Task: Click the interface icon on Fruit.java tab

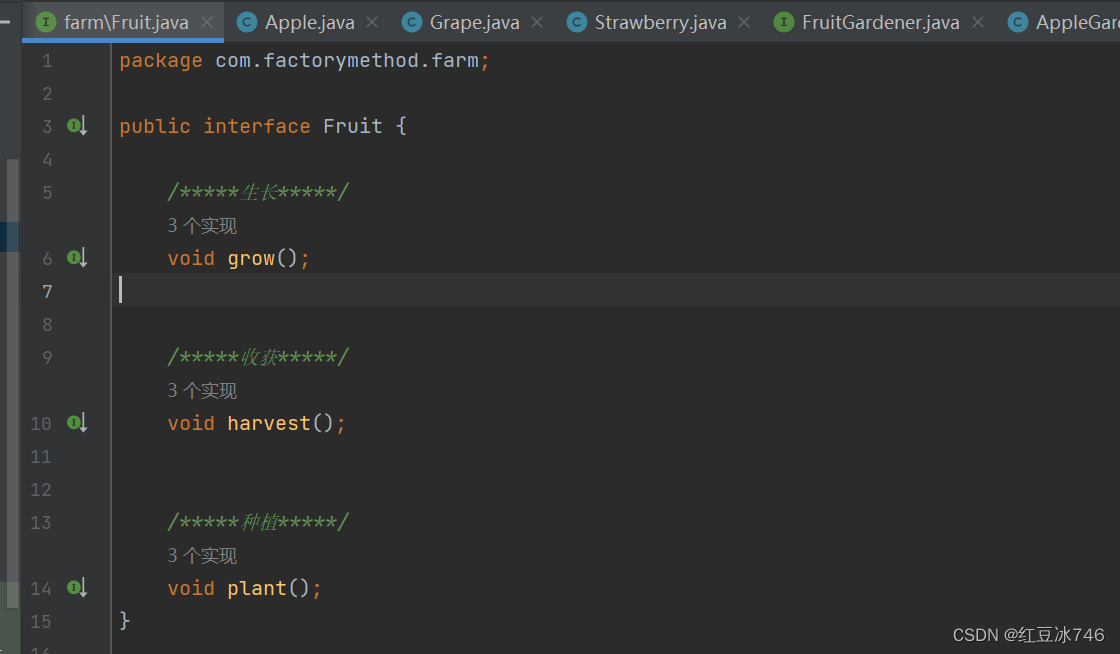Action: click(x=46, y=22)
